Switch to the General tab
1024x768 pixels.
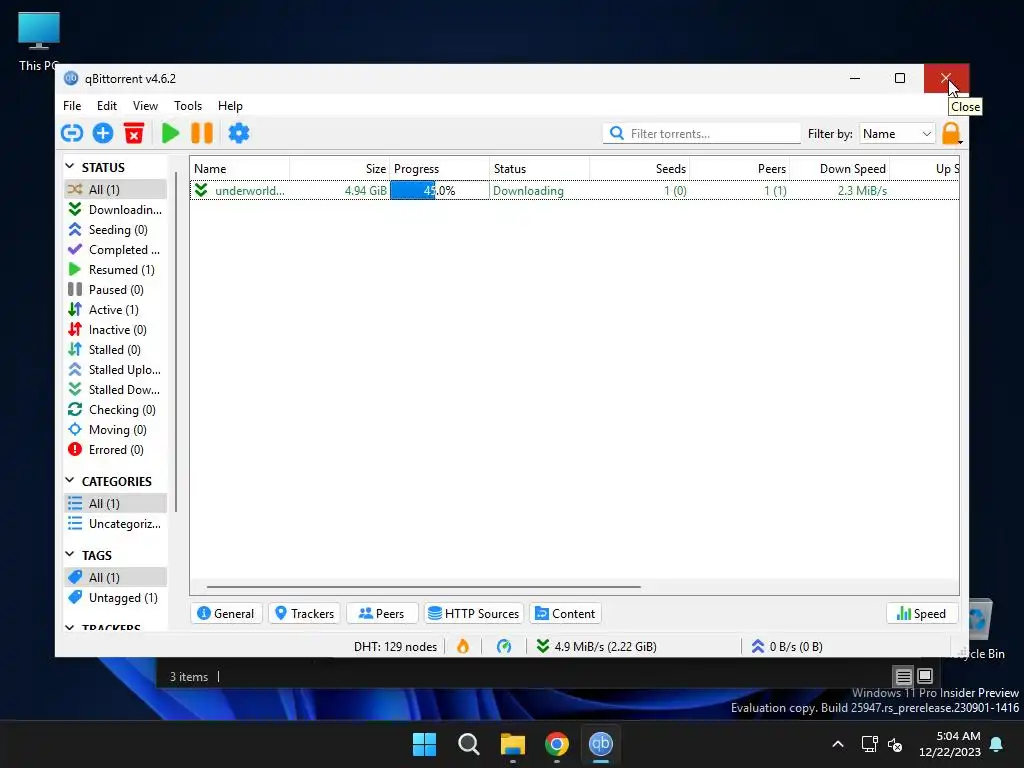point(226,614)
